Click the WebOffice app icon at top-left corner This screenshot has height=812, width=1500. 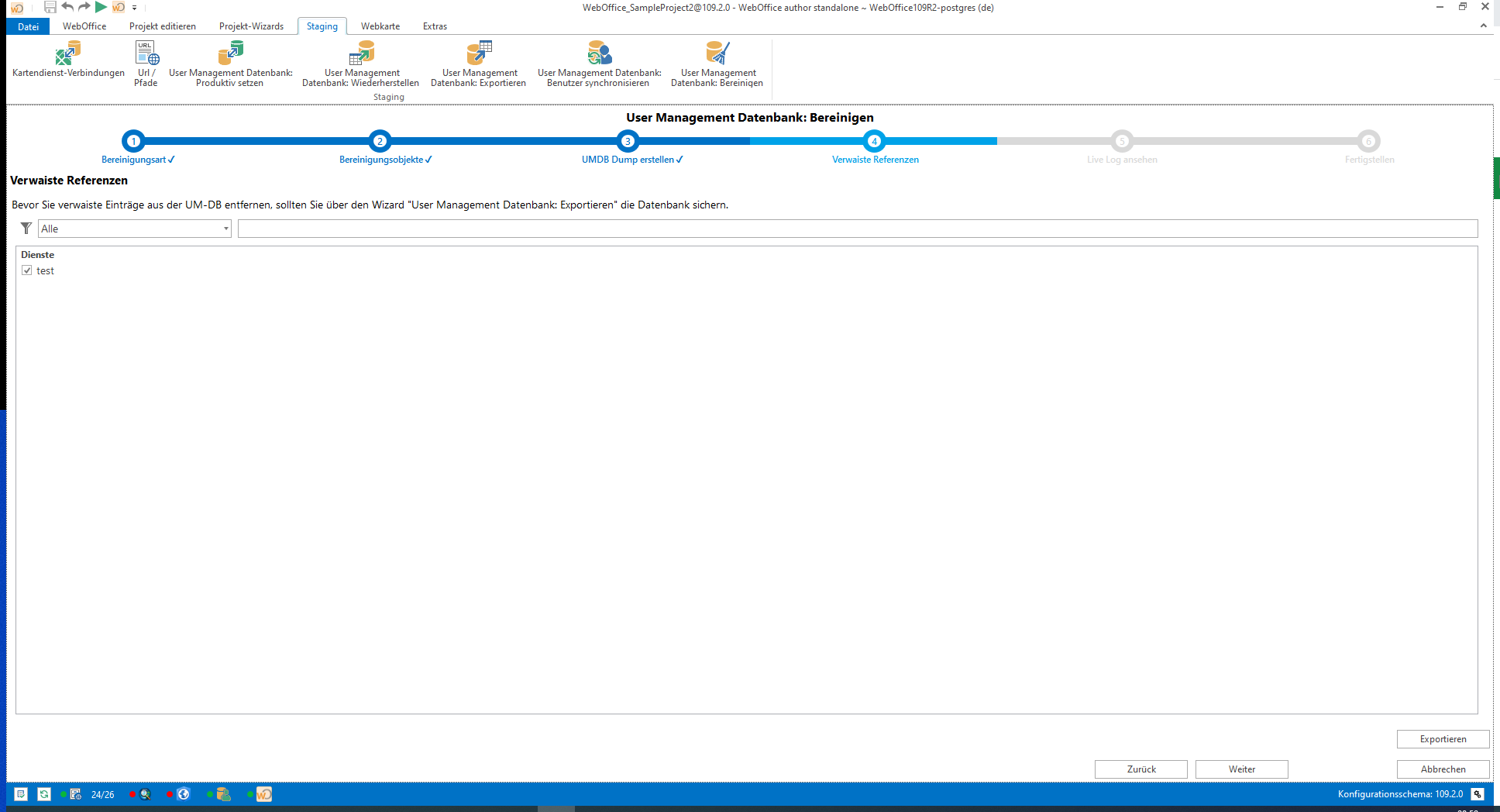[x=17, y=8]
